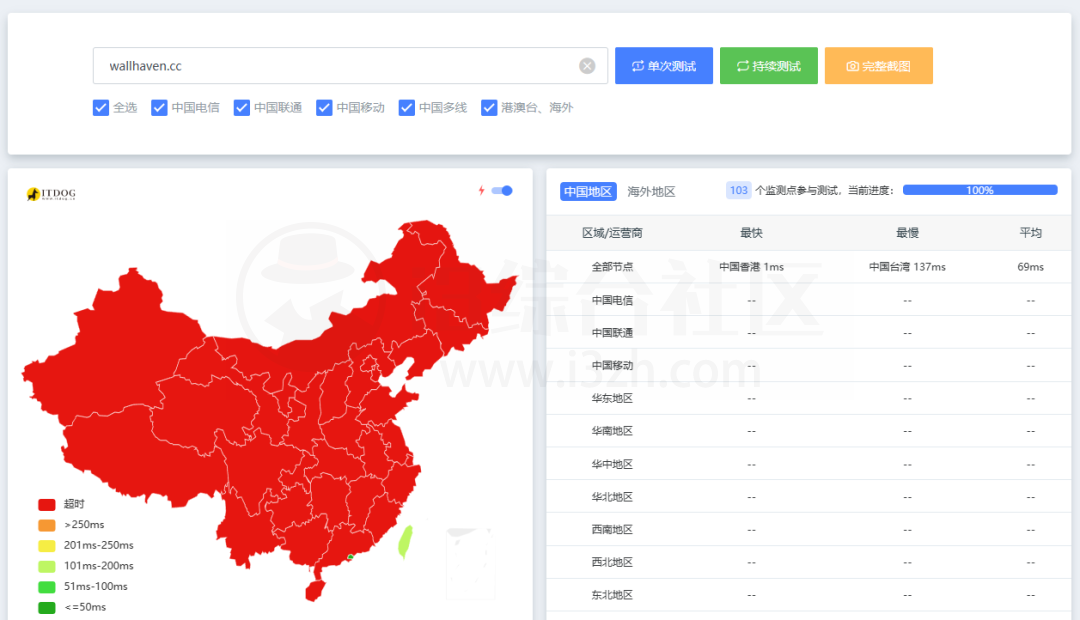Image resolution: width=1080 pixels, height=620 pixels.
Task: Select the 中国移动 table row
Action: pyautogui.click(x=809, y=365)
